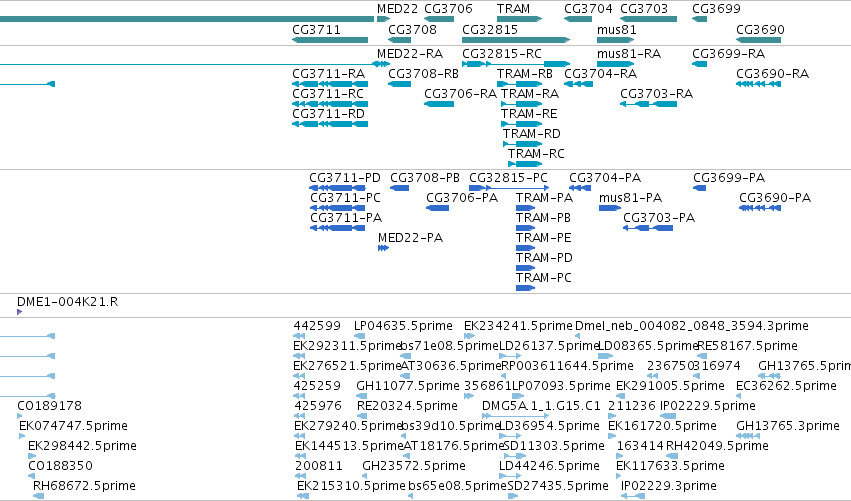Select the CG3699 gene label
Screen dimensions: 851x501
click(716, 9)
